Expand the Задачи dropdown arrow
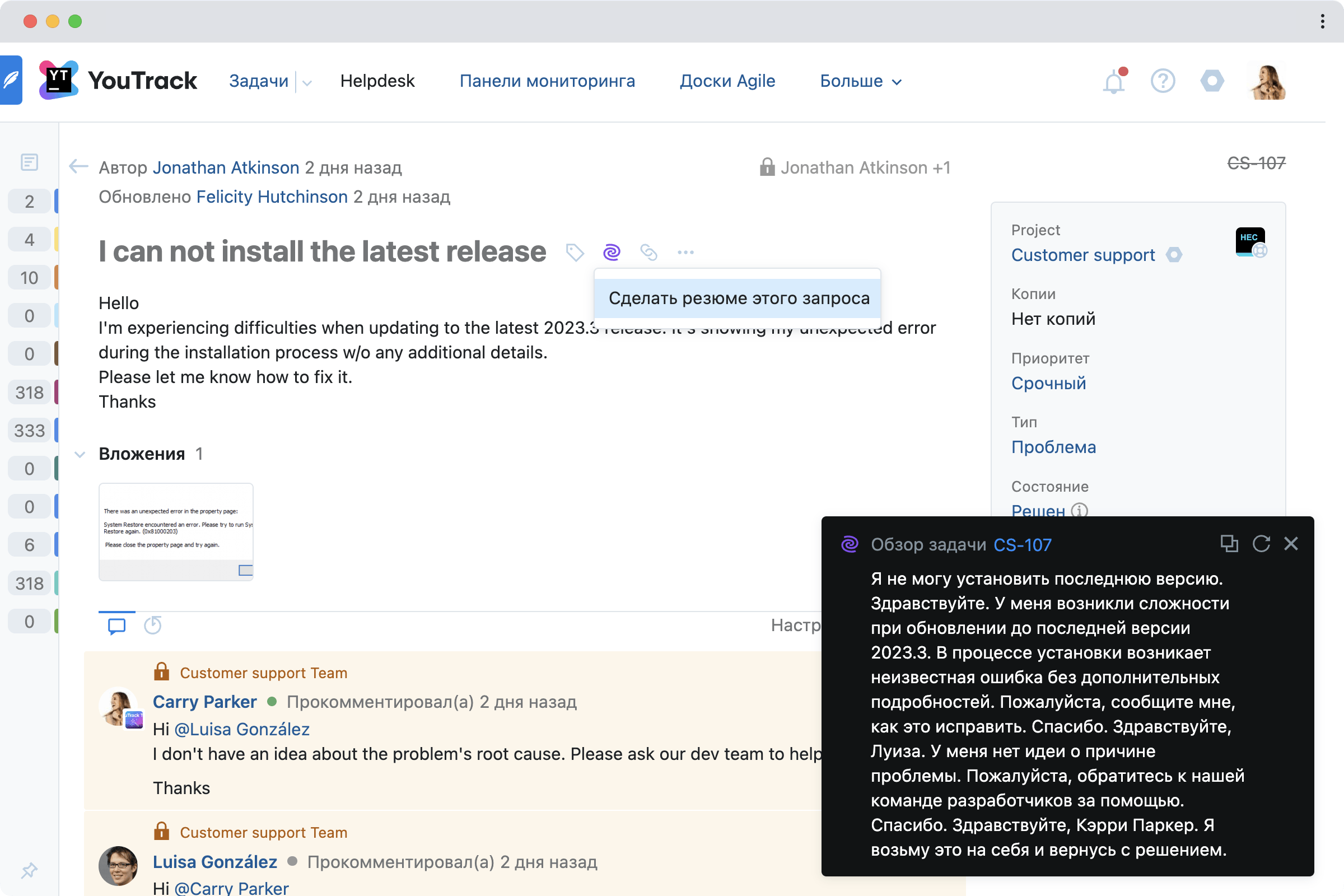This screenshot has height=896, width=1344. (307, 83)
